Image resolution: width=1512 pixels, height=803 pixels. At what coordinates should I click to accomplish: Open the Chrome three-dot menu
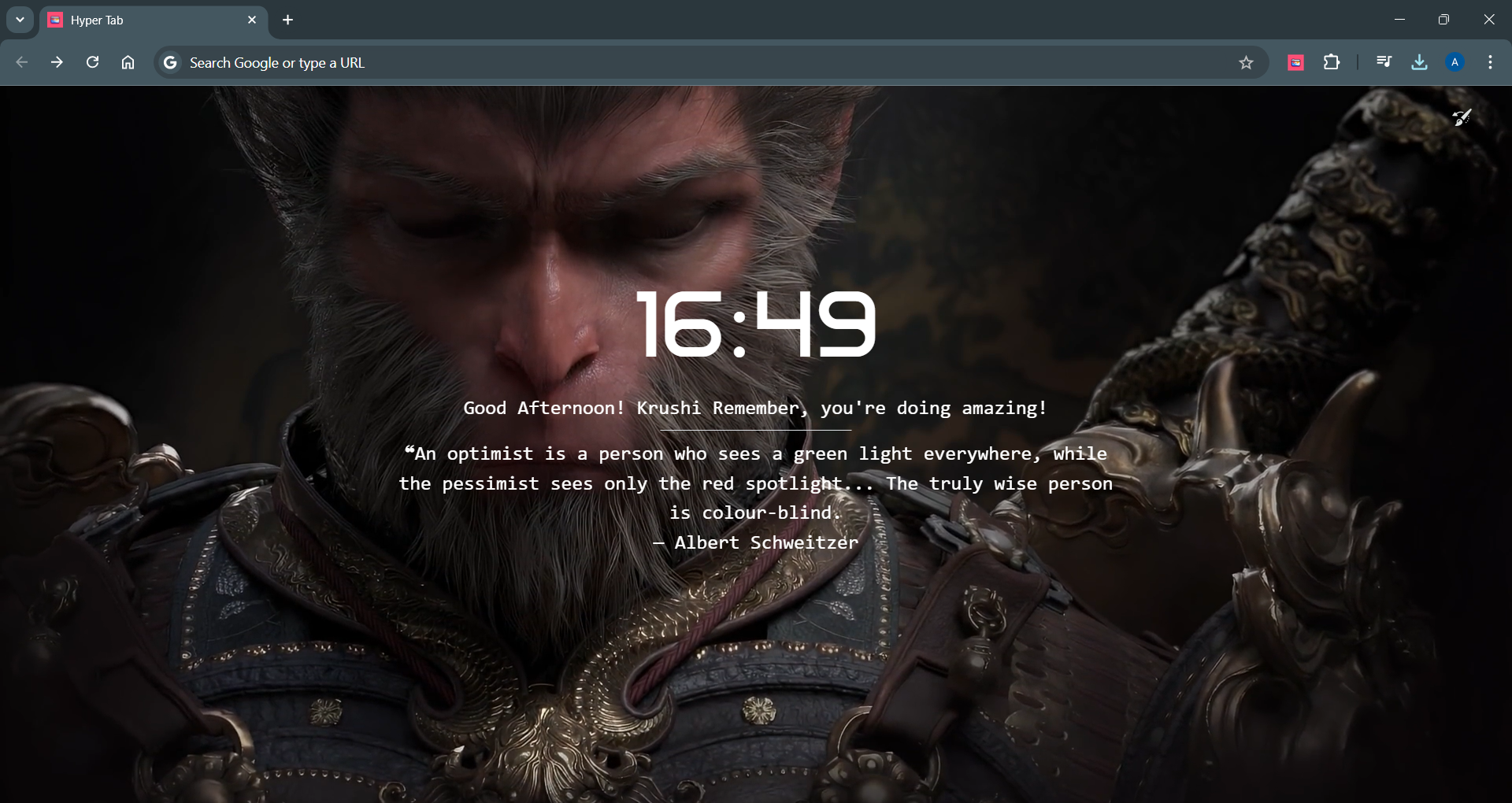point(1490,62)
